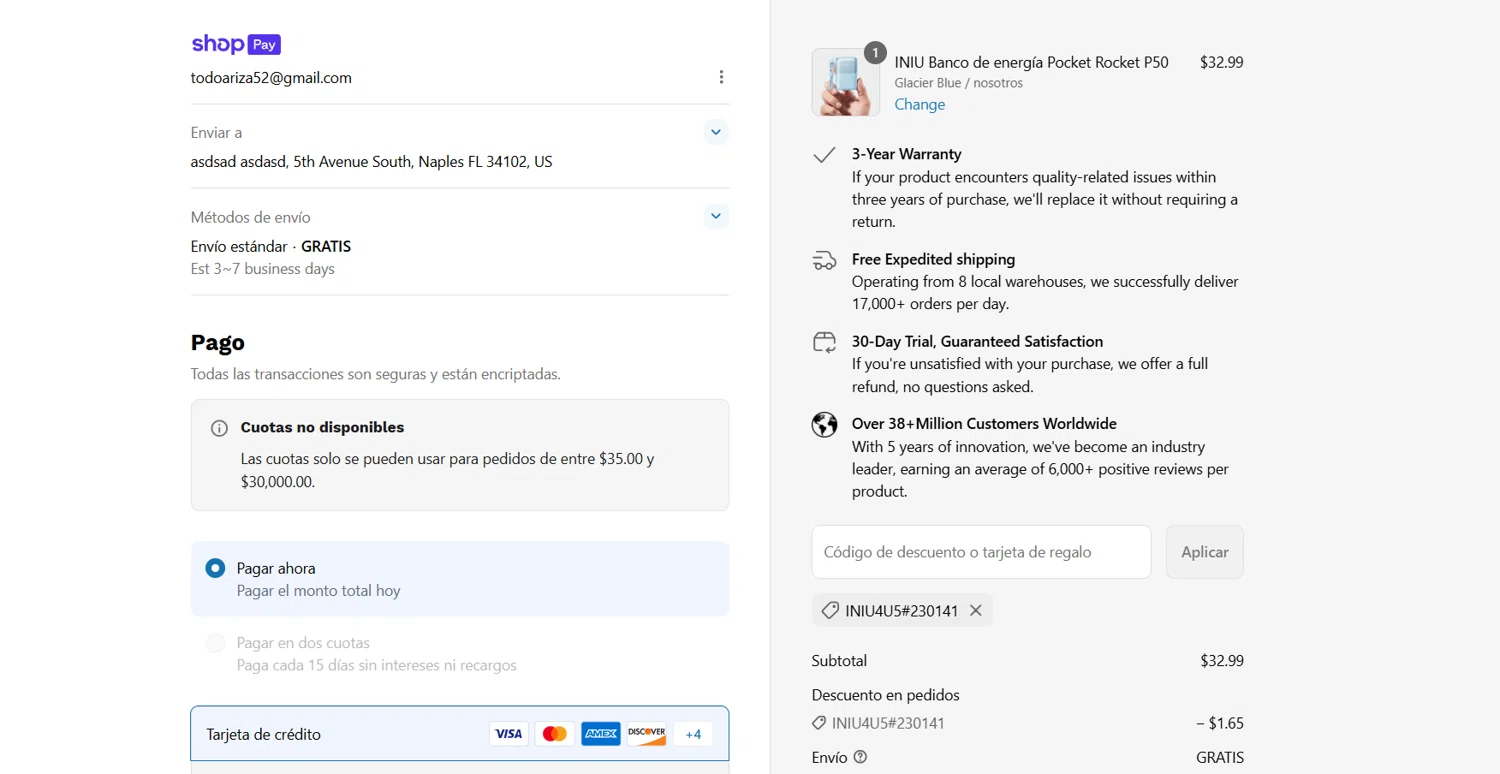Viewport: 1500px width, 774px height.
Task: Select the Tarjeta de crédito payment tab
Action: (x=264, y=734)
